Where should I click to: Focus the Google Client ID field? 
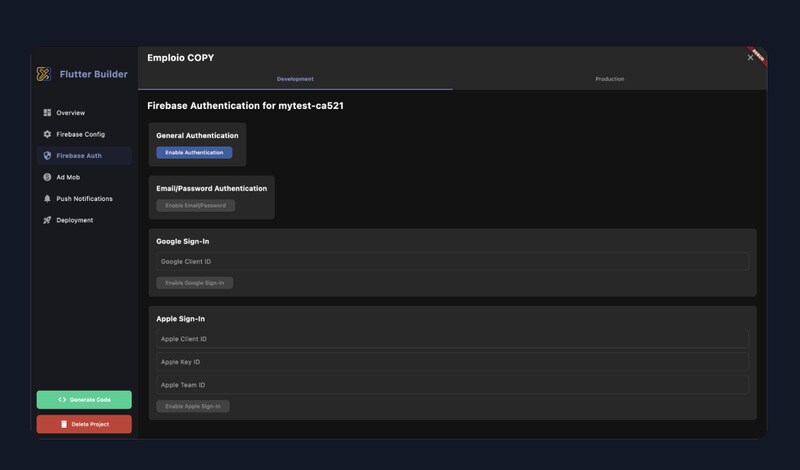(x=452, y=262)
